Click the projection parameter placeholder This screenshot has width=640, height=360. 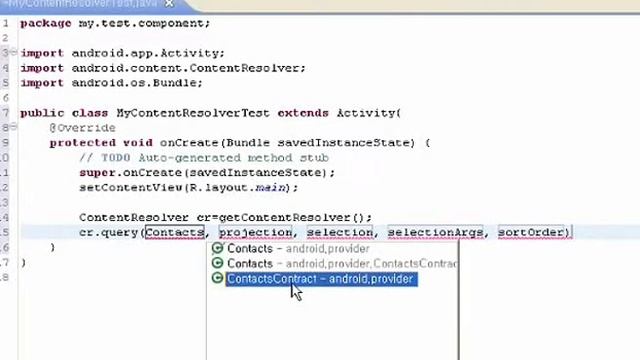pyautogui.click(x=256, y=232)
